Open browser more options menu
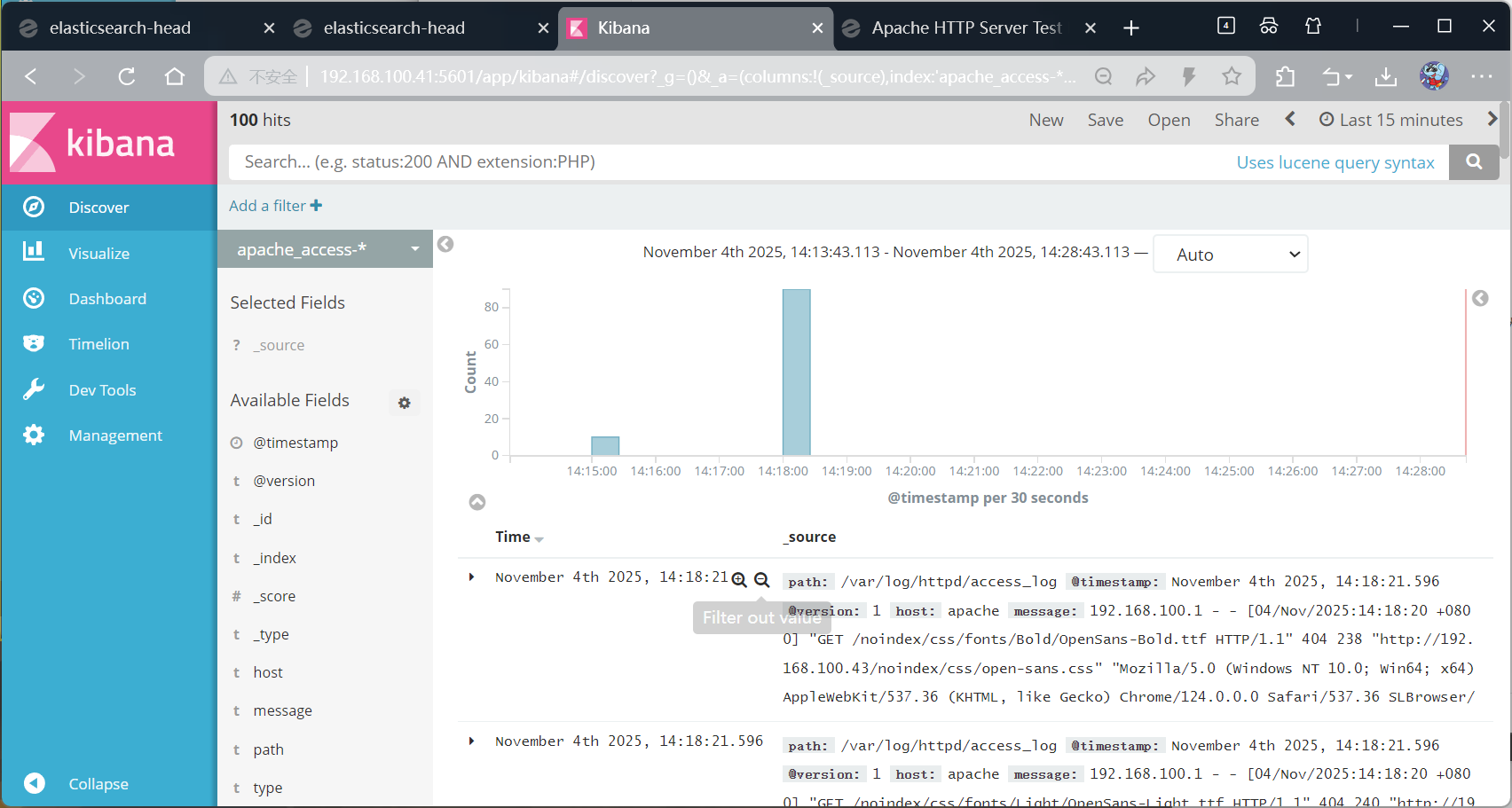This screenshot has height=808, width=1512. (1481, 76)
